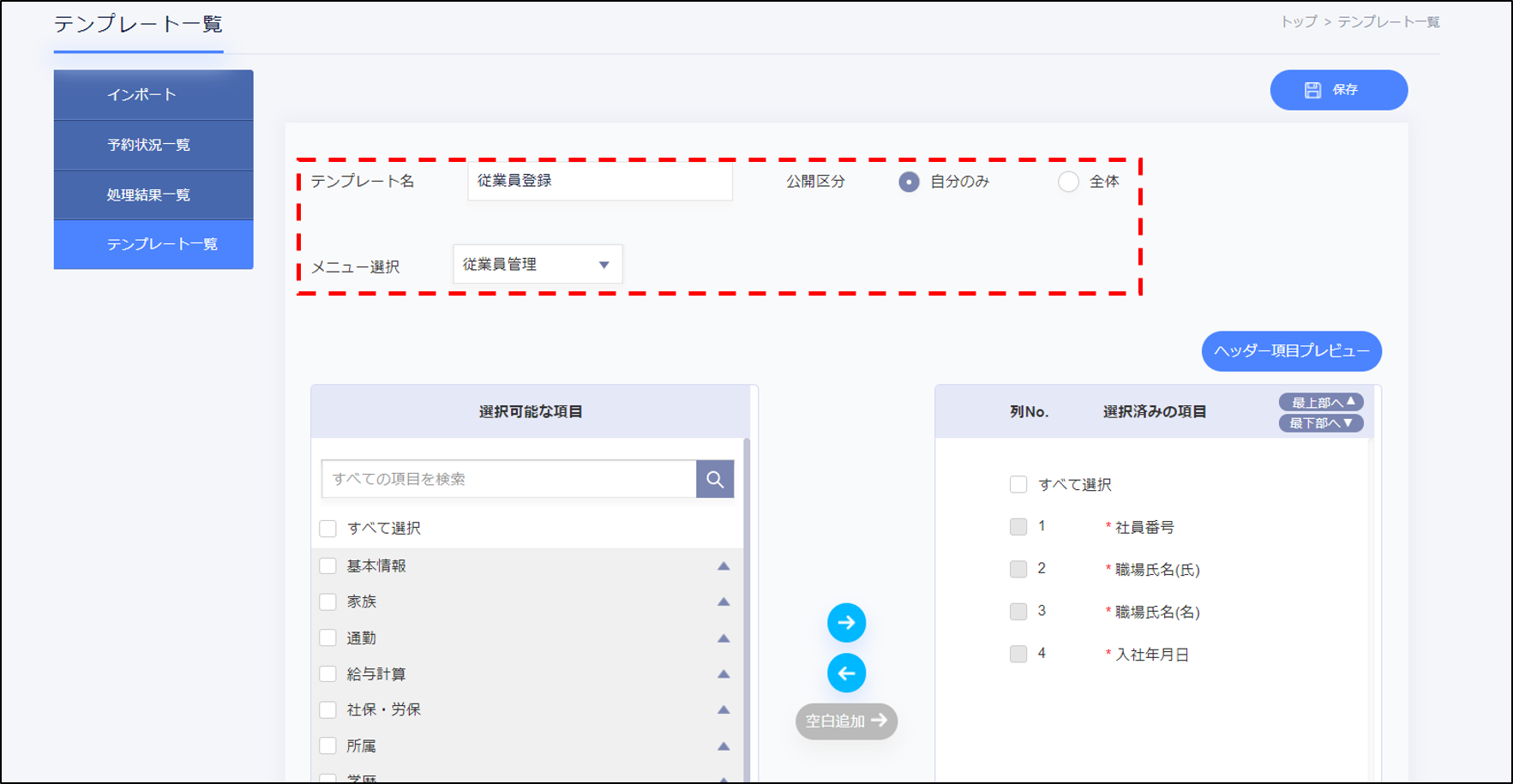Open the インポート sidebar menu
Image resolution: width=1513 pixels, height=784 pixels.
tap(153, 95)
